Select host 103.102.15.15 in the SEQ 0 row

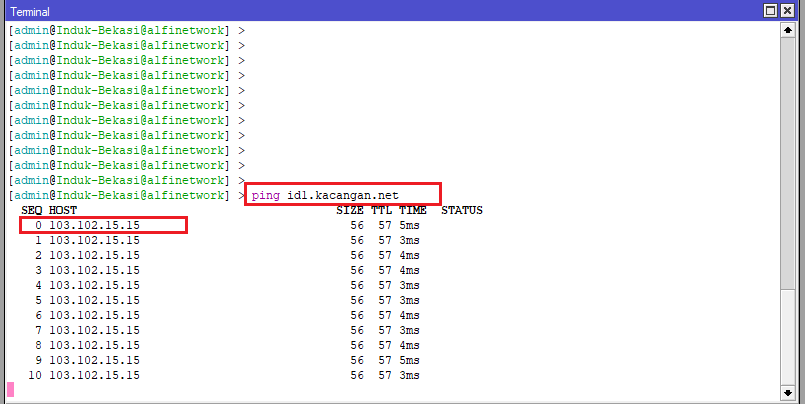pos(94,226)
